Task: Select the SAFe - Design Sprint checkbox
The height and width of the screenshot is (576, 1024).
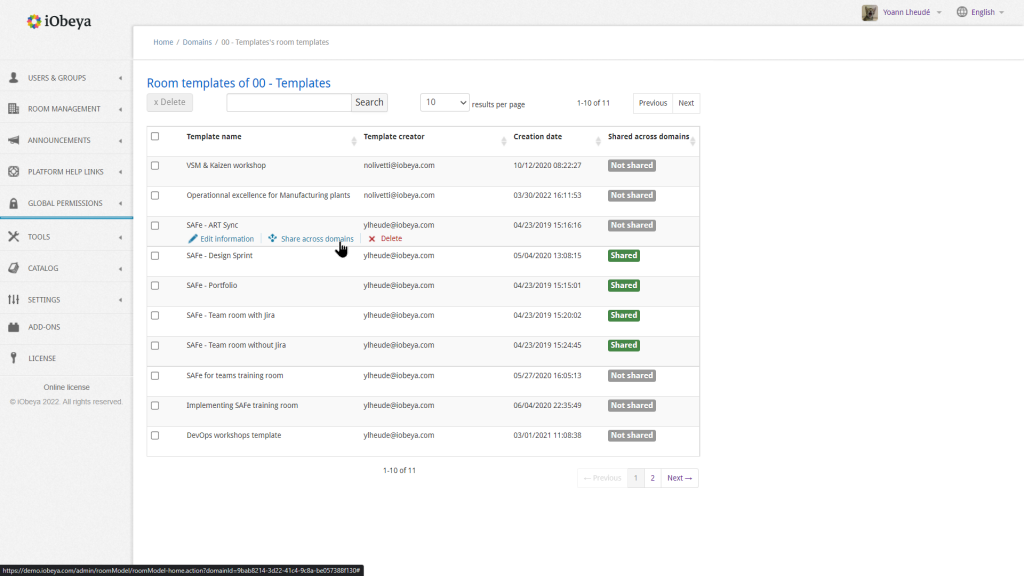Action: coord(155,255)
